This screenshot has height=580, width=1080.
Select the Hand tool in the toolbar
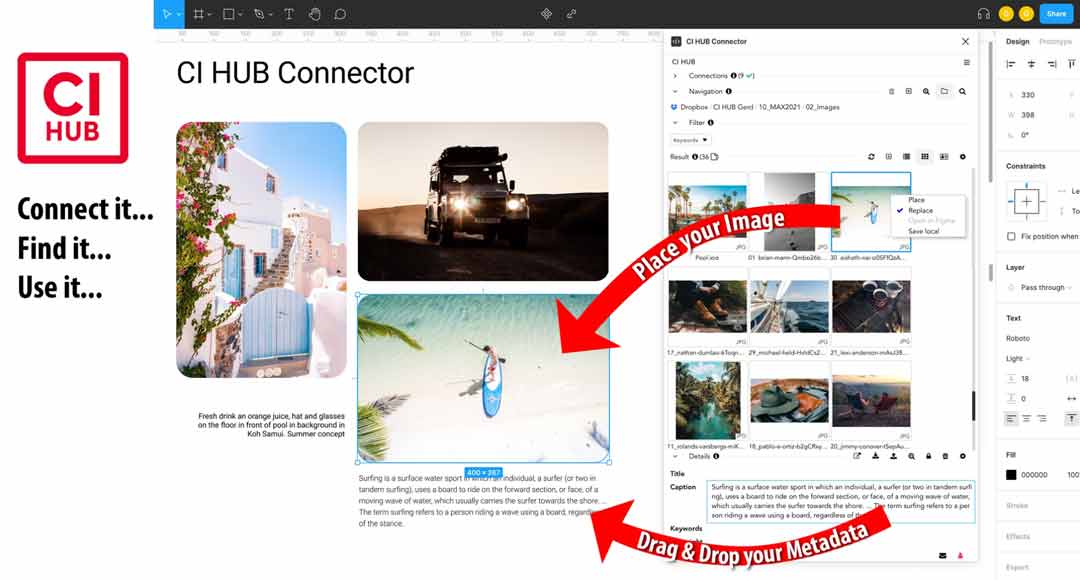(315, 14)
